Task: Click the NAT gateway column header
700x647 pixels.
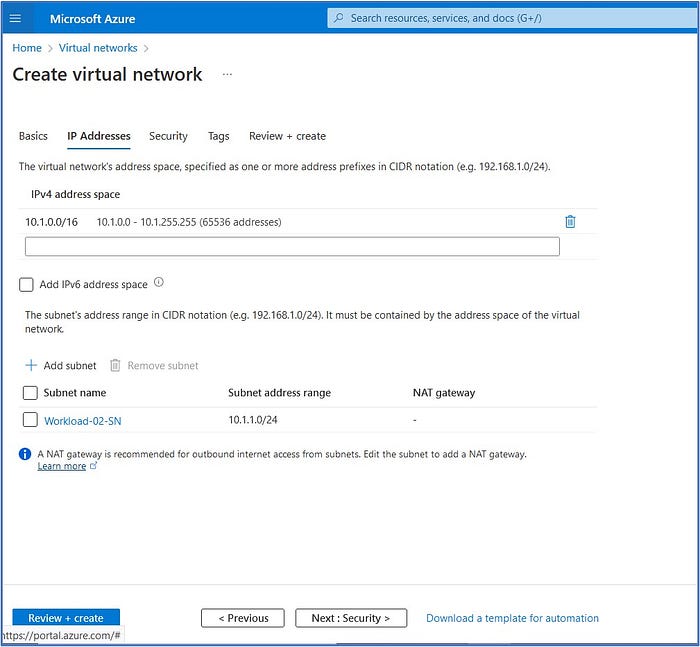Action: (444, 393)
